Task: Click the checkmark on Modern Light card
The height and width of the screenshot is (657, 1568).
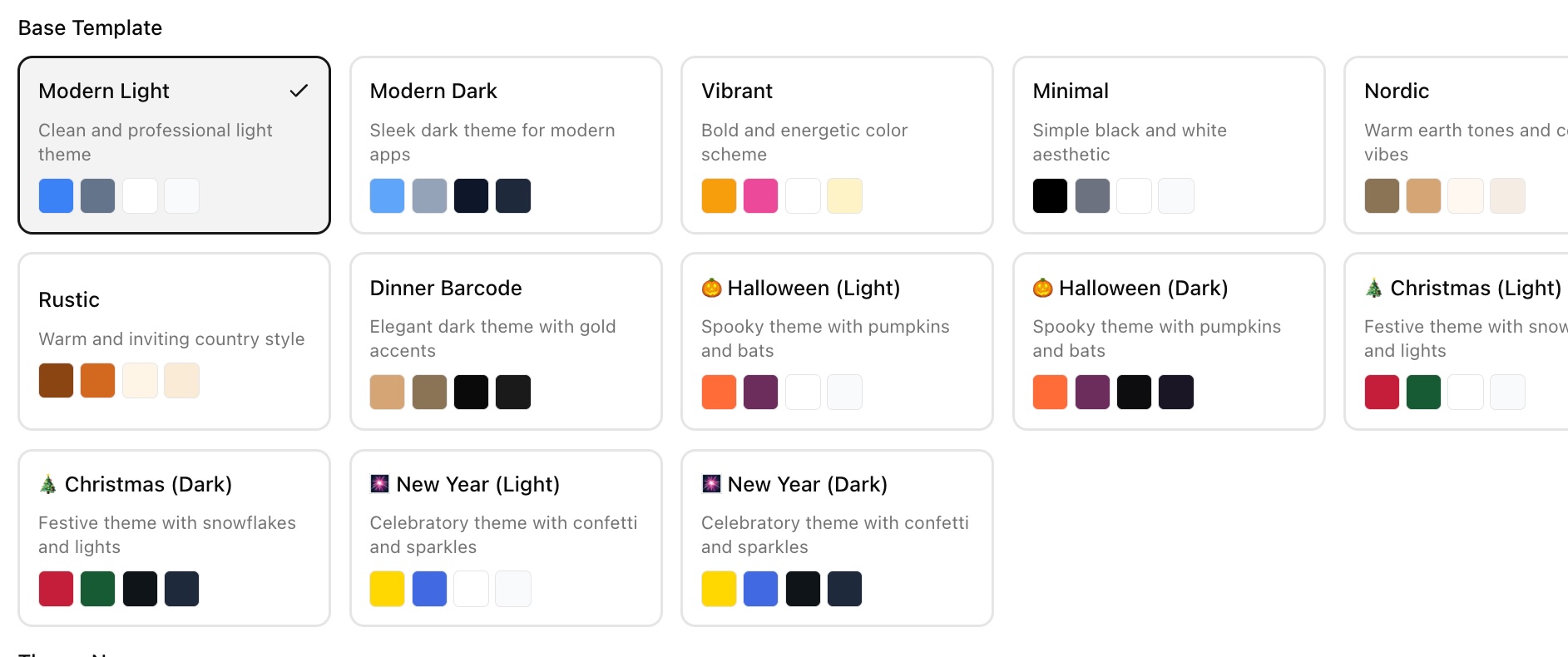Action: pos(299,91)
